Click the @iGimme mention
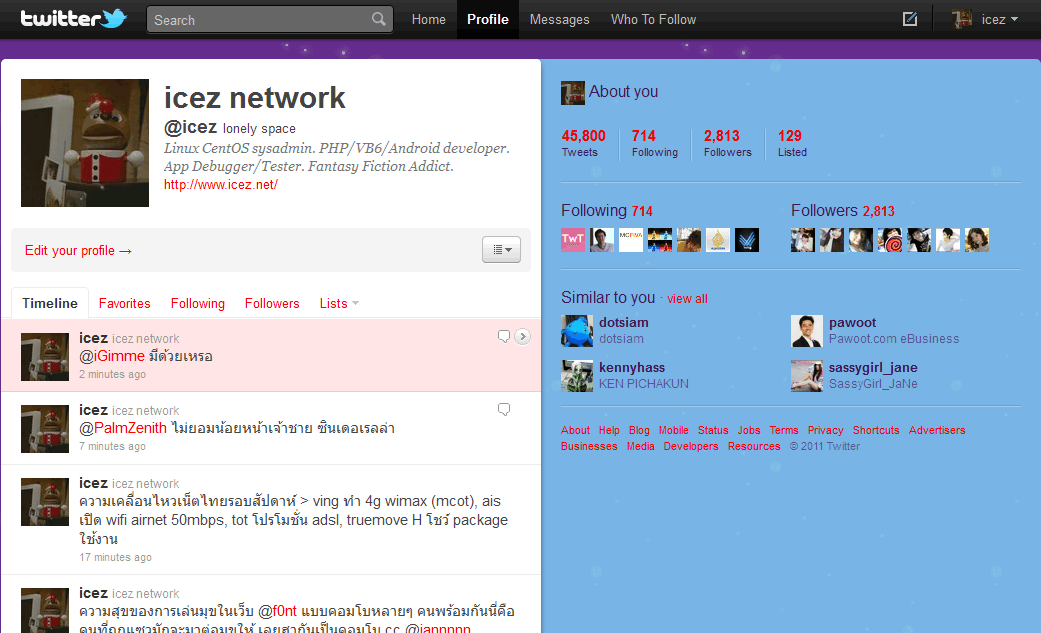The height and width of the screenshot is (633, 1041). (112, 356)
